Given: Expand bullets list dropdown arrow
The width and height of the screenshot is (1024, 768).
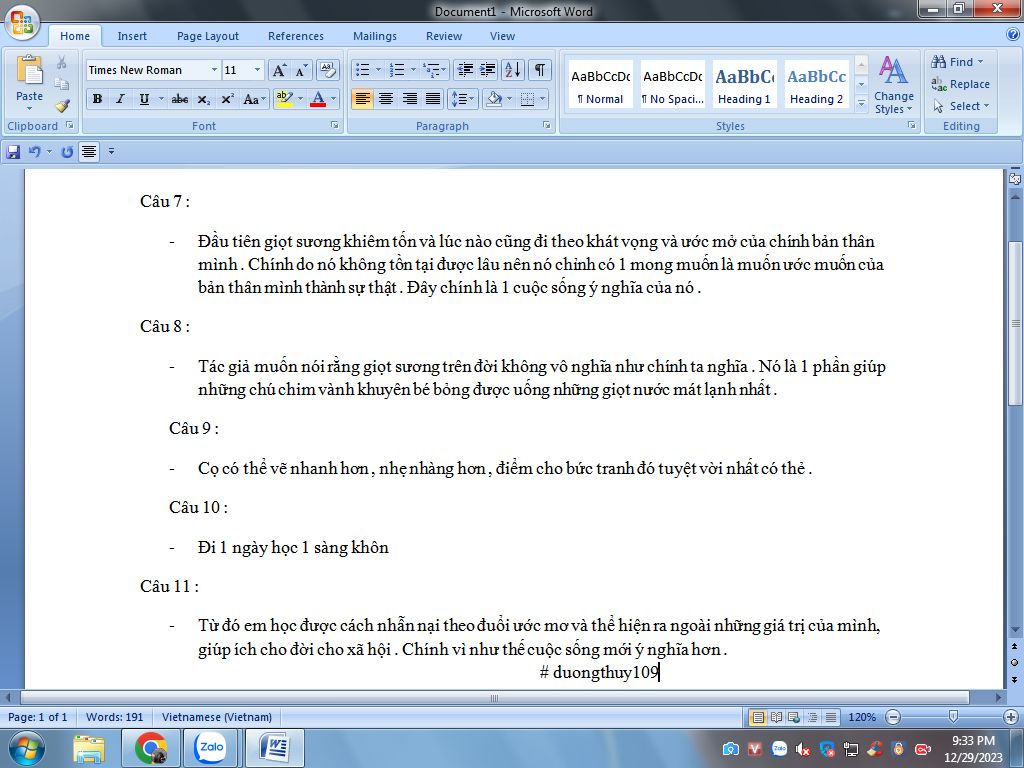Looking at the screenshot, I should [x=377, y=70].
